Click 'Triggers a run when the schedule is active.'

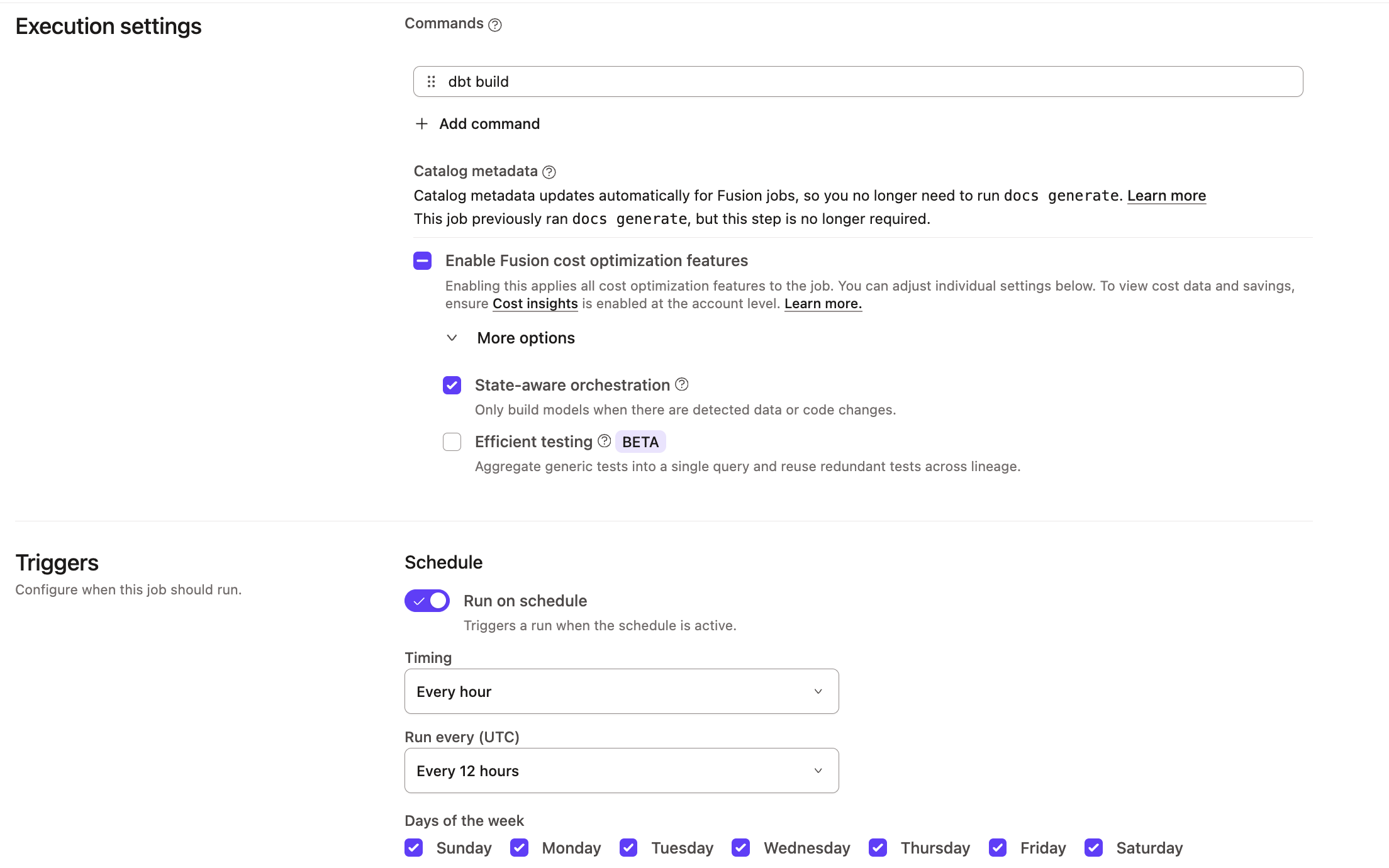(x=600, y=626)
